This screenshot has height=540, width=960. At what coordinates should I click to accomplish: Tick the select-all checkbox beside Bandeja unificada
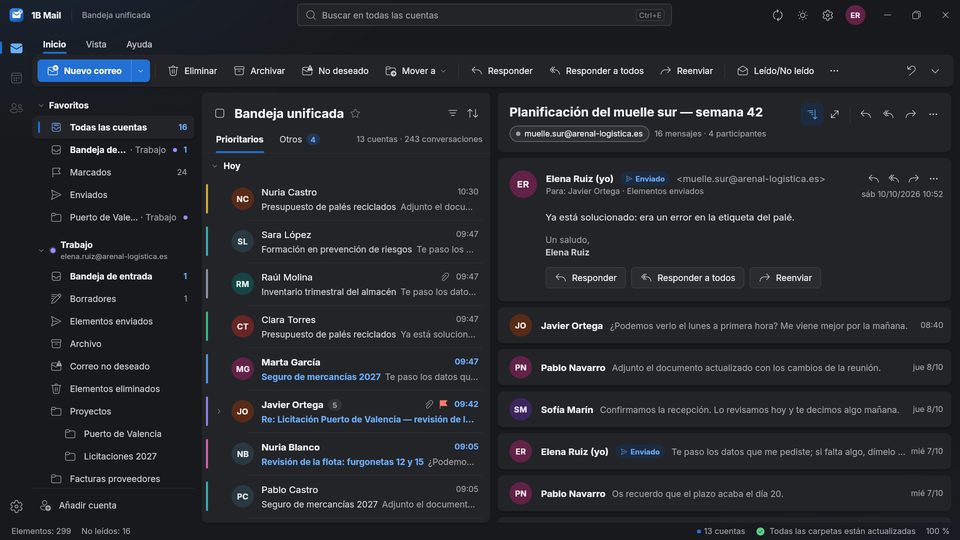[x=220, y=113]
